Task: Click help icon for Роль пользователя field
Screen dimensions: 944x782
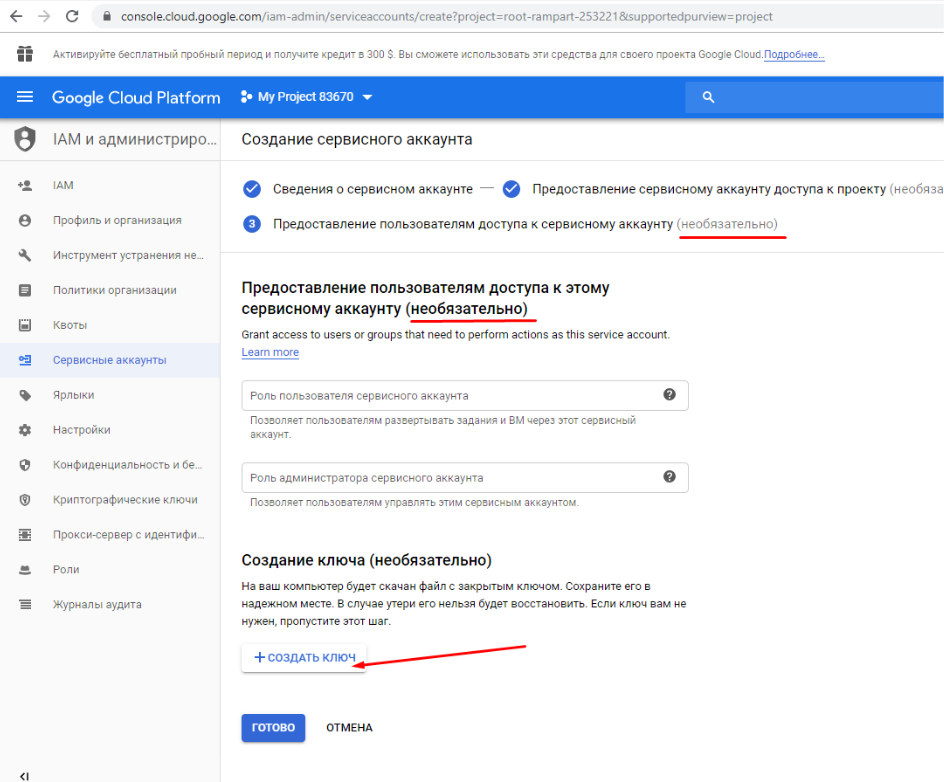Action: click(669, 394)
